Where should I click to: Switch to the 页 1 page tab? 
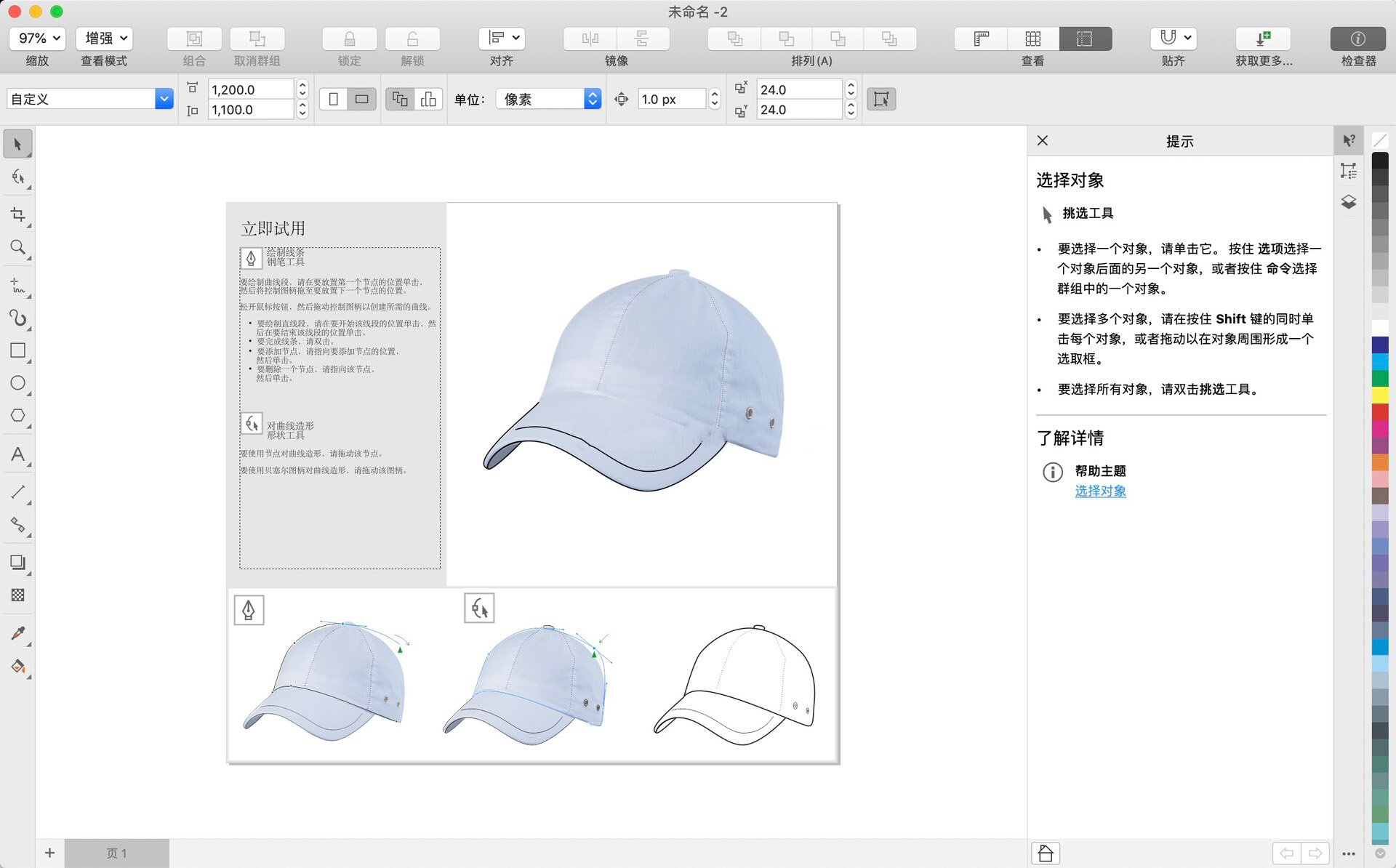(117, 853)
